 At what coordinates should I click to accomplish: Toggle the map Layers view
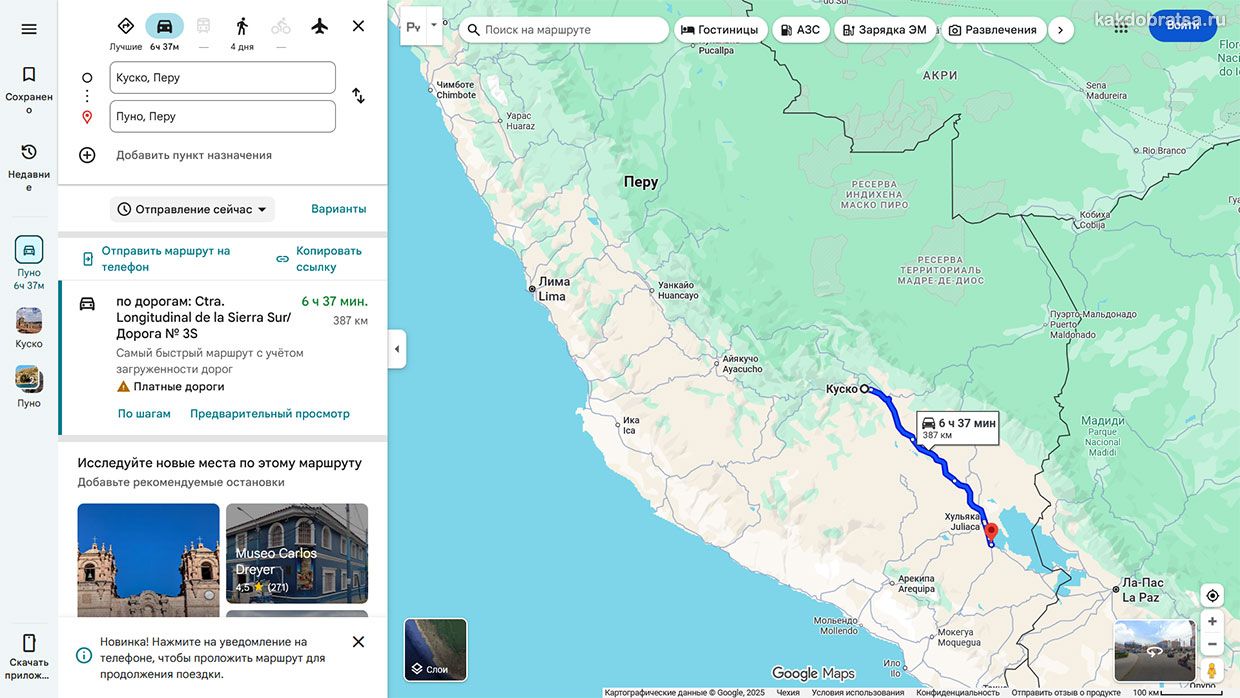435,649
